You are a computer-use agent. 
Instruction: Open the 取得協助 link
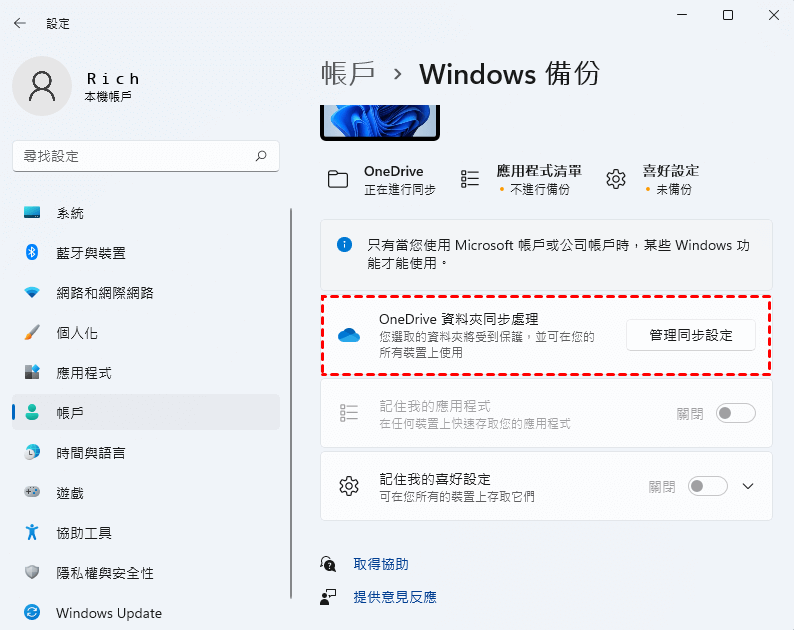coord(381,564)
